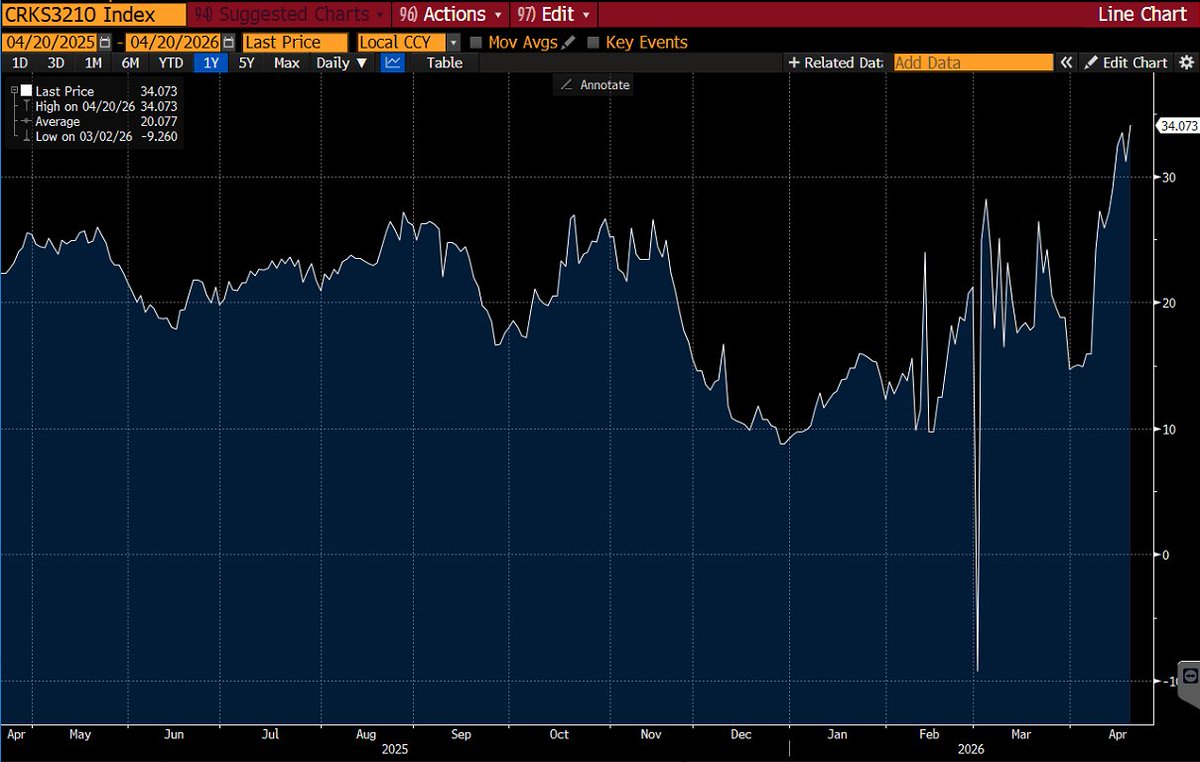This screenshot has height=762, width=1200.
Task: Open the Edit menu
Action: (554, 15)
